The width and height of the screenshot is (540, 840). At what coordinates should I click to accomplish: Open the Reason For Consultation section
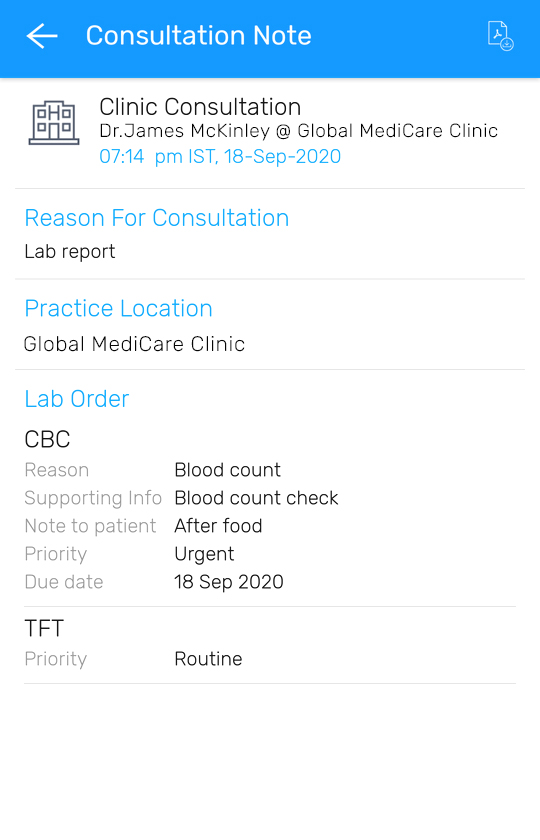click(157, 218)
